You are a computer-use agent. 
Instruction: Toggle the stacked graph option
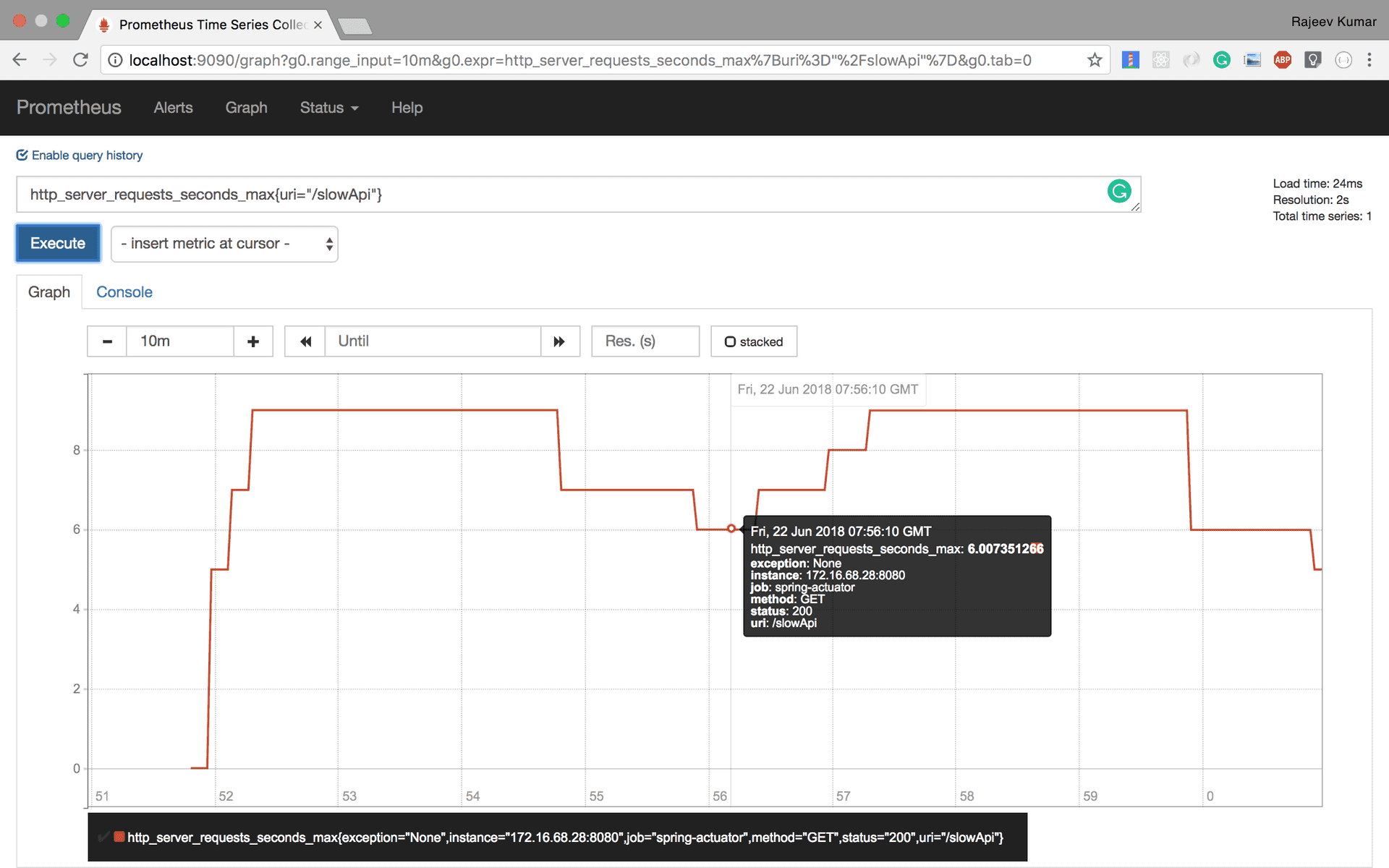click(753, 341)
